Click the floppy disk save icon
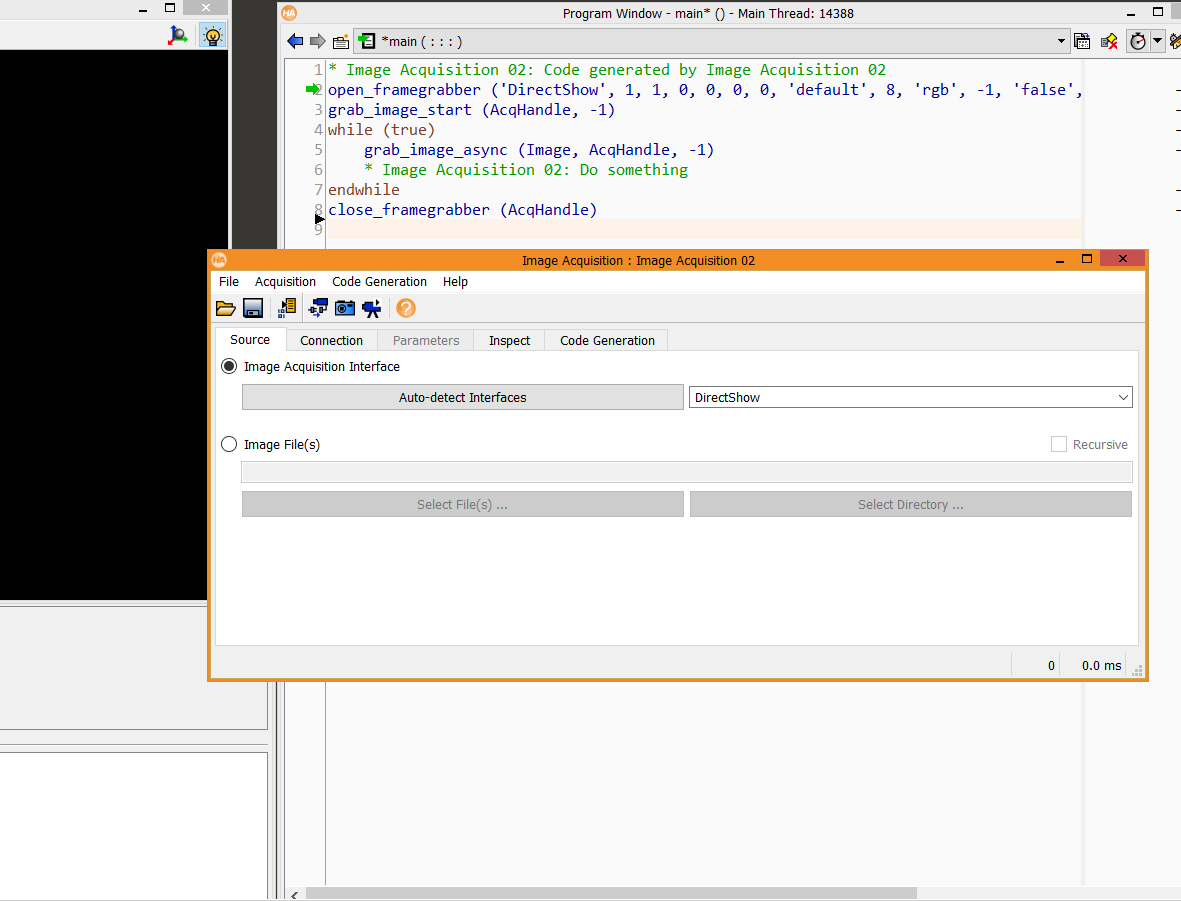Screen dimensions: 1181x901 coord(253,308)
